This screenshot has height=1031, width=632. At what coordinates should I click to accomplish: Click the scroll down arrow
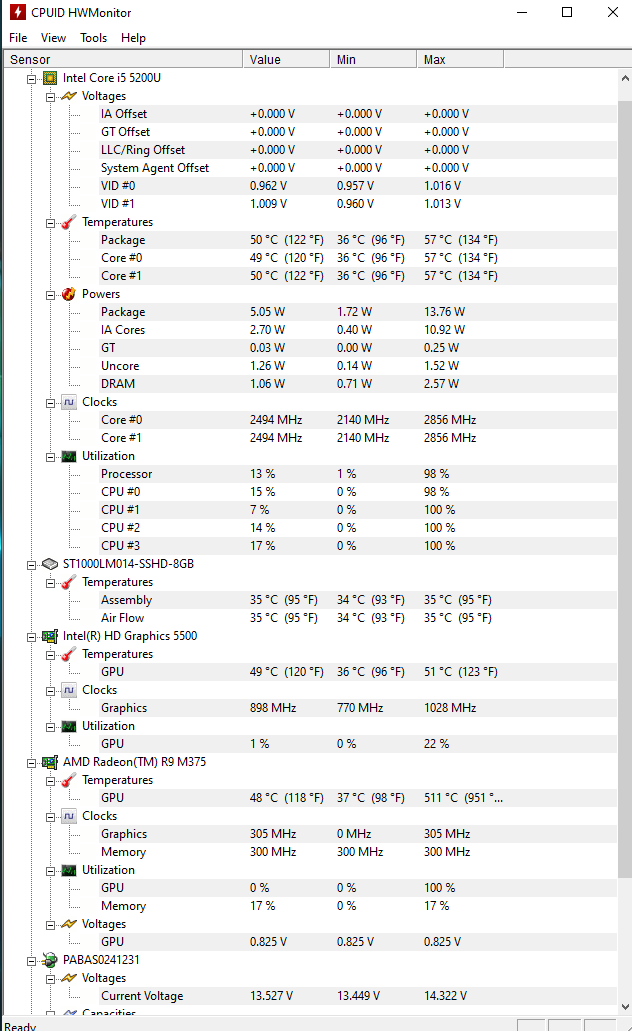625,1007
